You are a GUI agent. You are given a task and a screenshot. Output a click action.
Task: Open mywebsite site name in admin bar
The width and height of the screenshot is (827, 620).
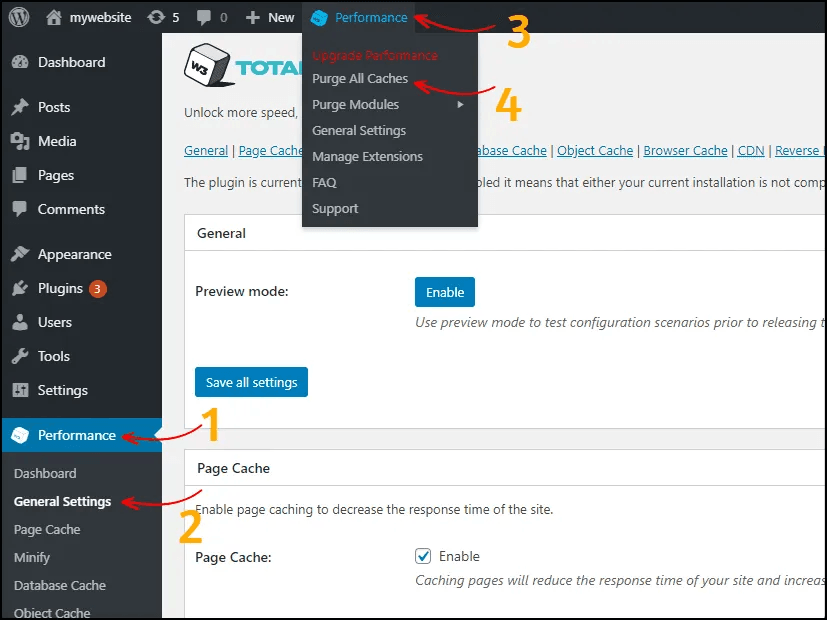click(100, 17)
